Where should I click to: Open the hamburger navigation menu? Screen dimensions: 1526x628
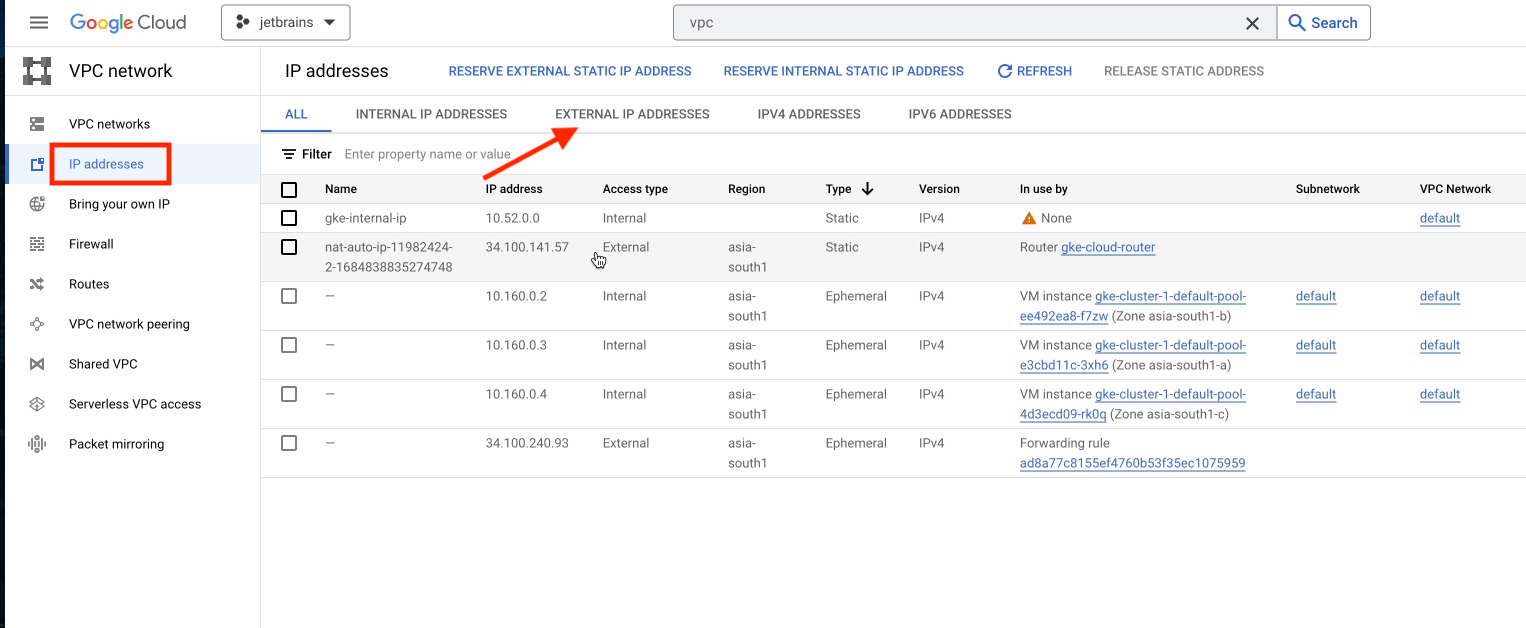point(39,23)
